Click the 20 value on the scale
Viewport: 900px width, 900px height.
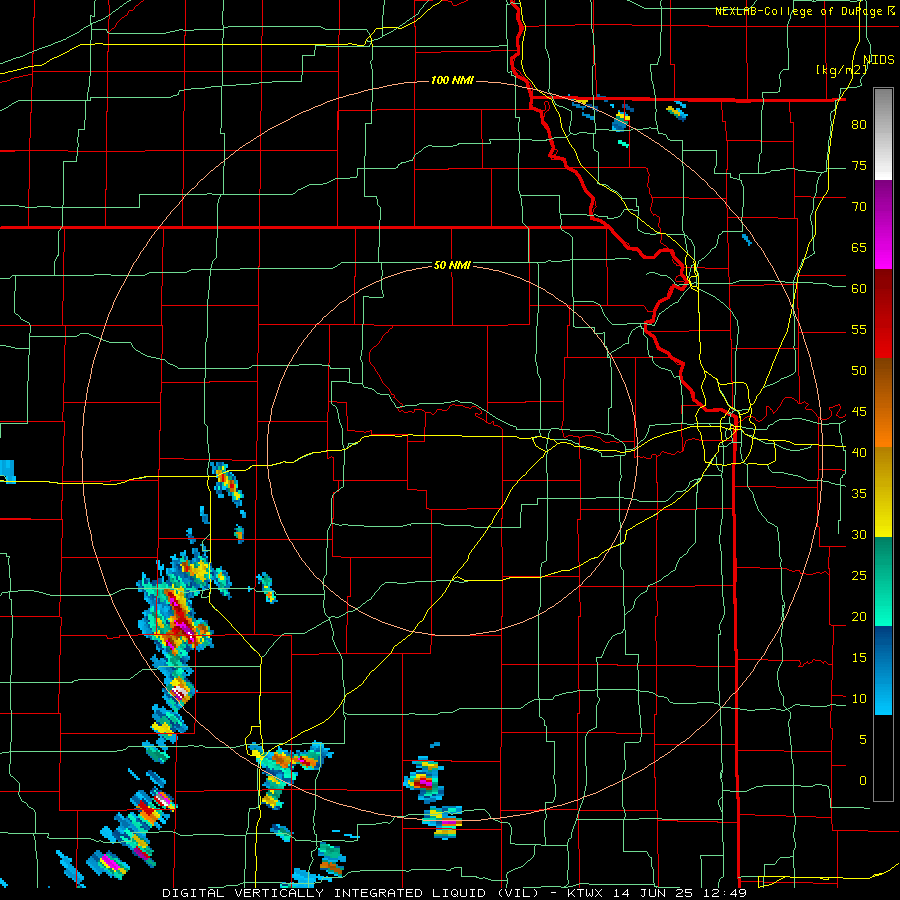pos(859,617)
